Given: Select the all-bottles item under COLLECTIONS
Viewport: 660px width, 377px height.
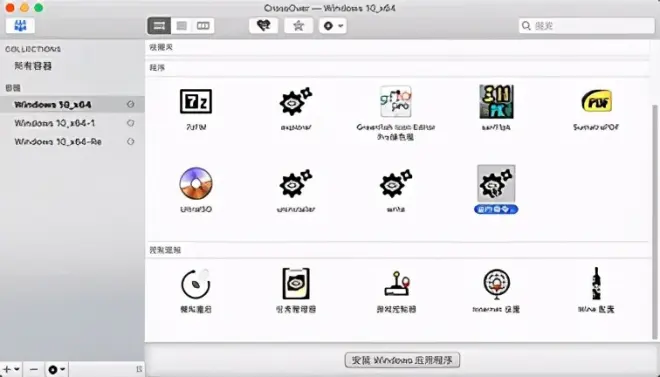Looking at the screenshot, I should [x=33, y=66].
